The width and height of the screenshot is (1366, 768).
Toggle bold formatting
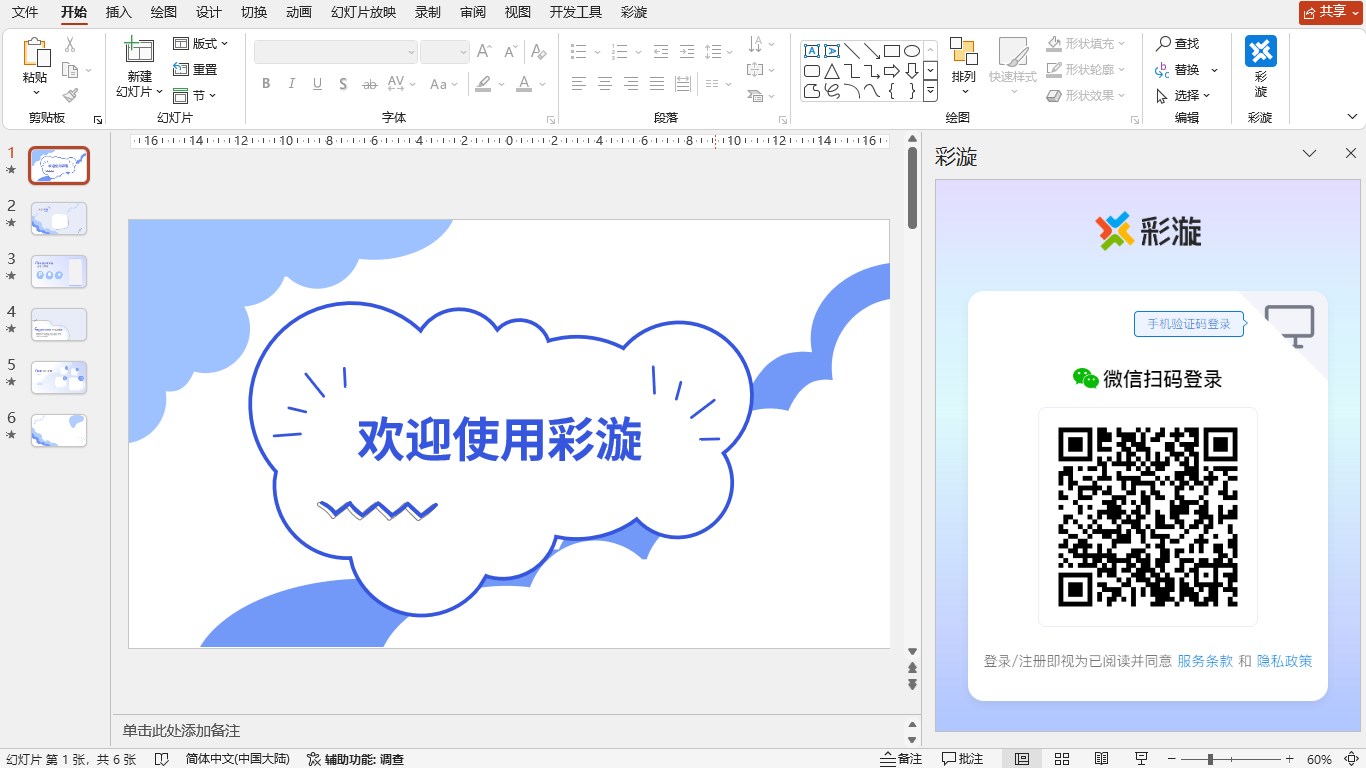coord(266,84)
